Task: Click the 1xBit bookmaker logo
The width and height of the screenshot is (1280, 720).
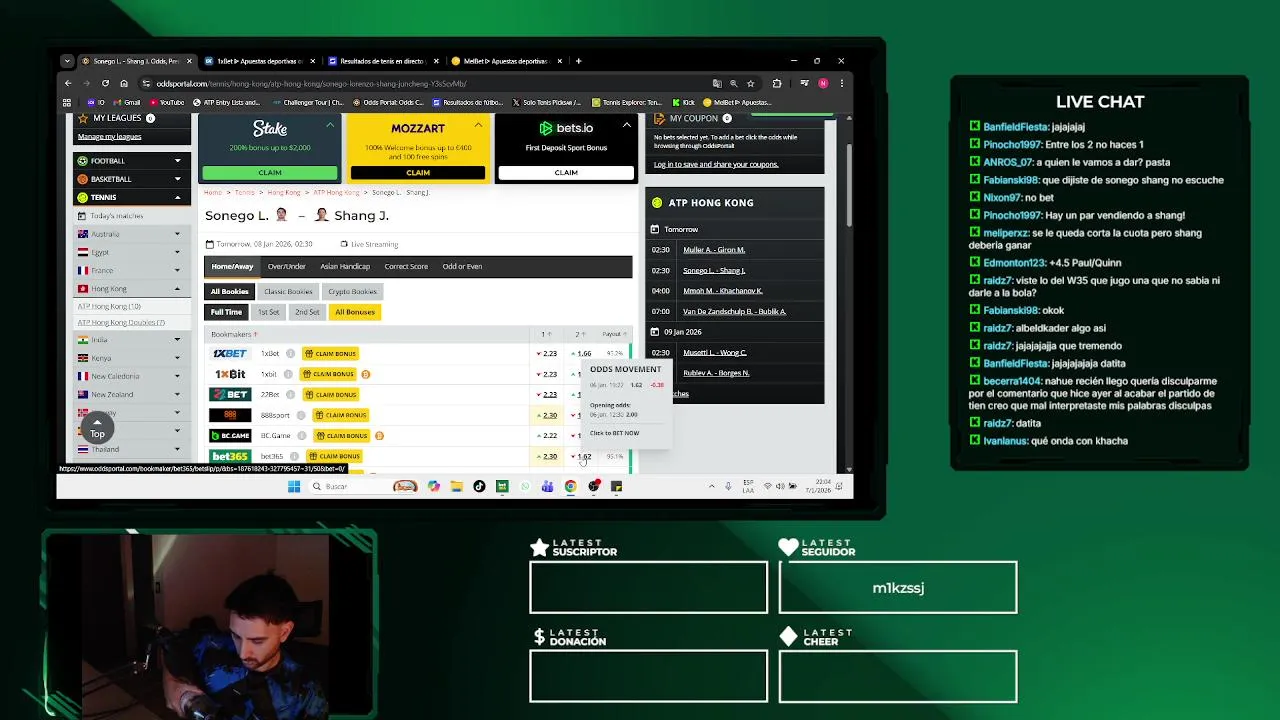Action: 229,374
